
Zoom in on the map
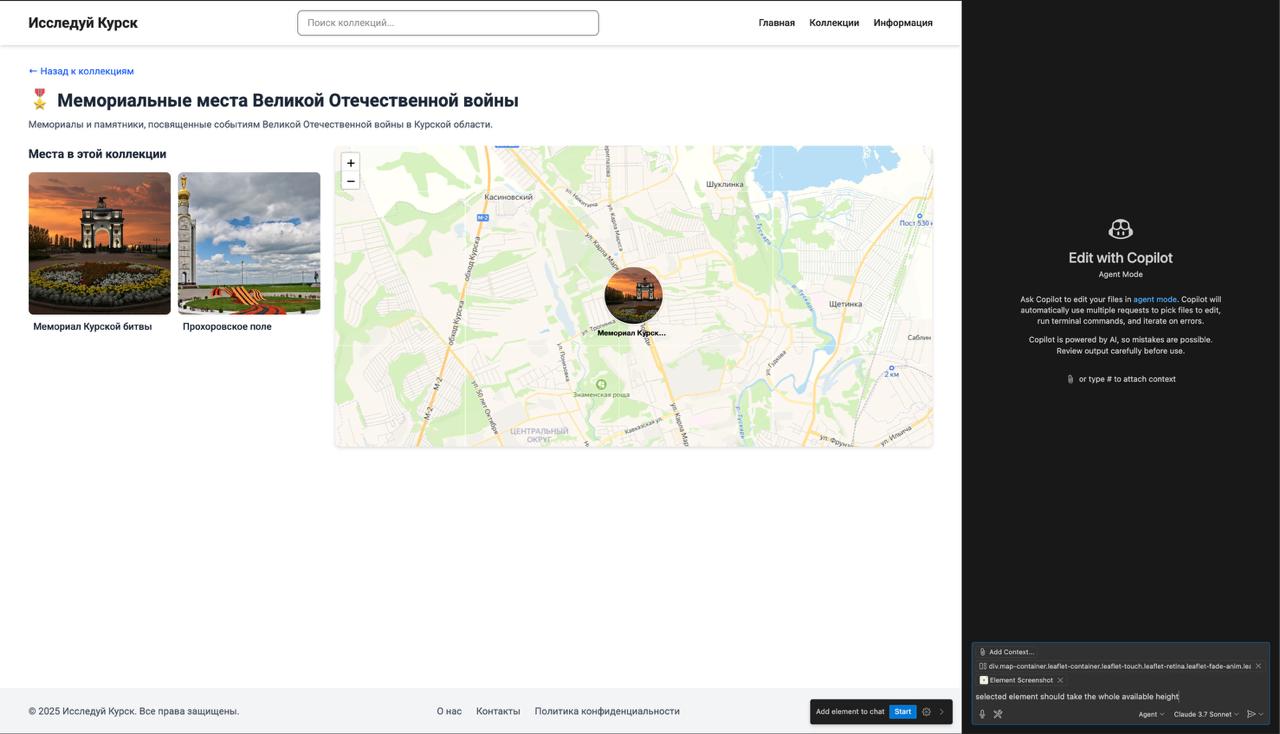point(350,163)
